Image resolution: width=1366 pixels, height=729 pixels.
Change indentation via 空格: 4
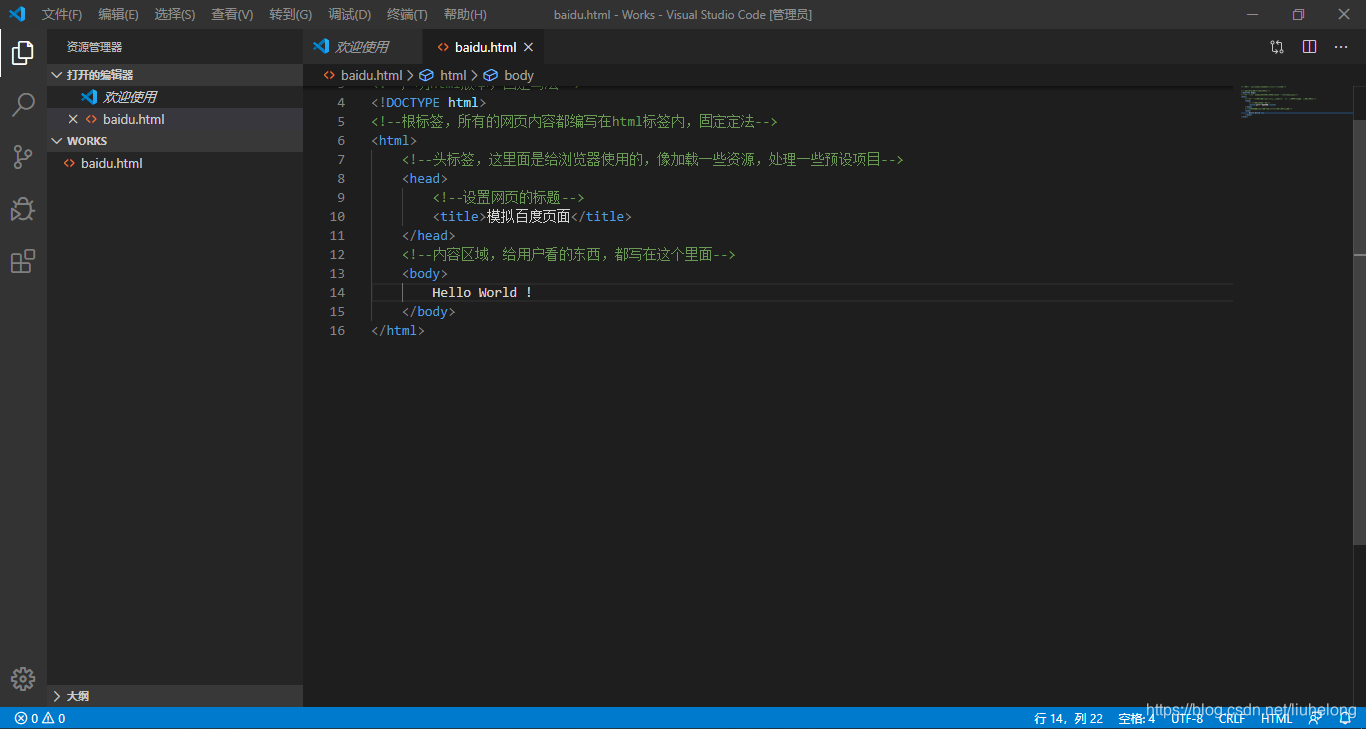pyautogui.click(x=1136, y=718)
